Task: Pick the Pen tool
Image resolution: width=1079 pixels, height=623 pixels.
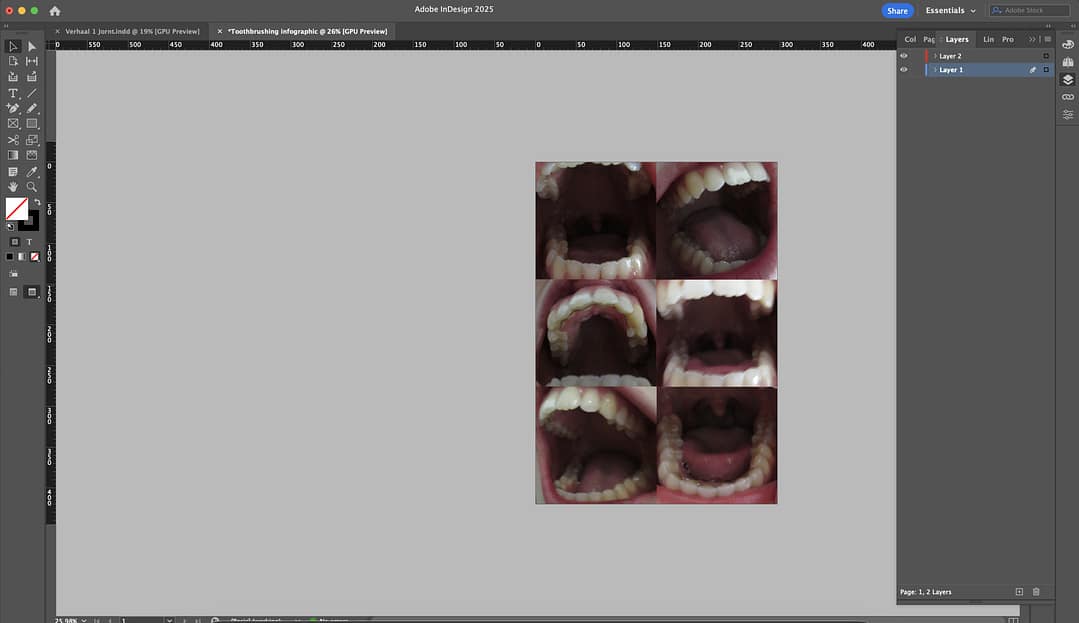Action: pos(13,108)
